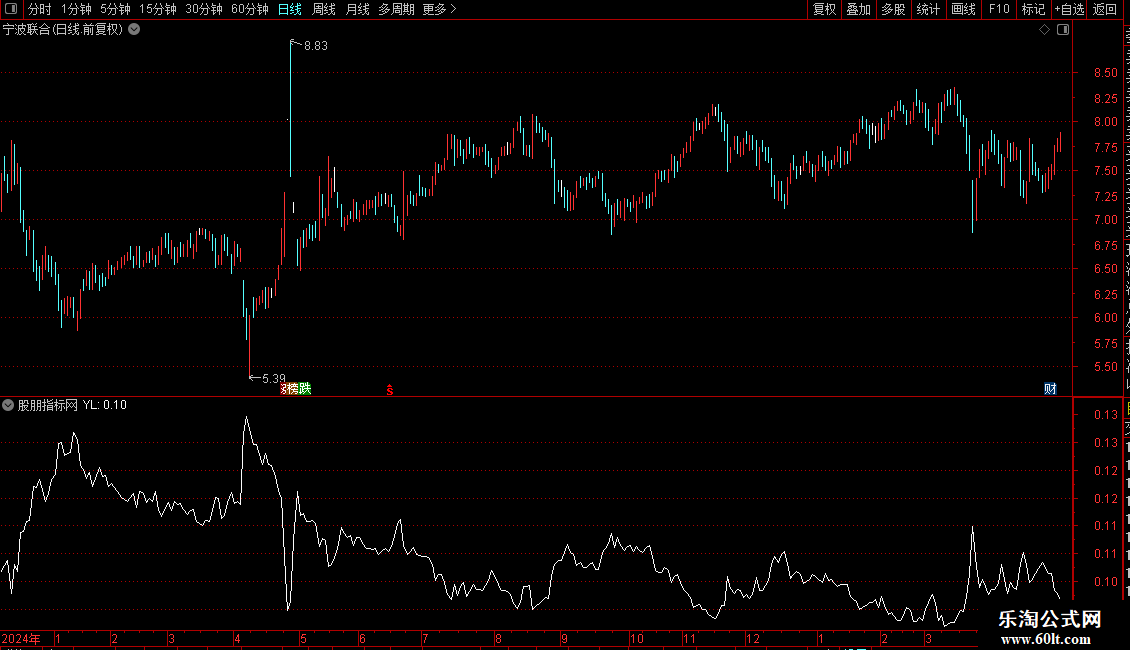Click the 叠加 overlay button
The image size is (1130, 650).
click(859, 9)
